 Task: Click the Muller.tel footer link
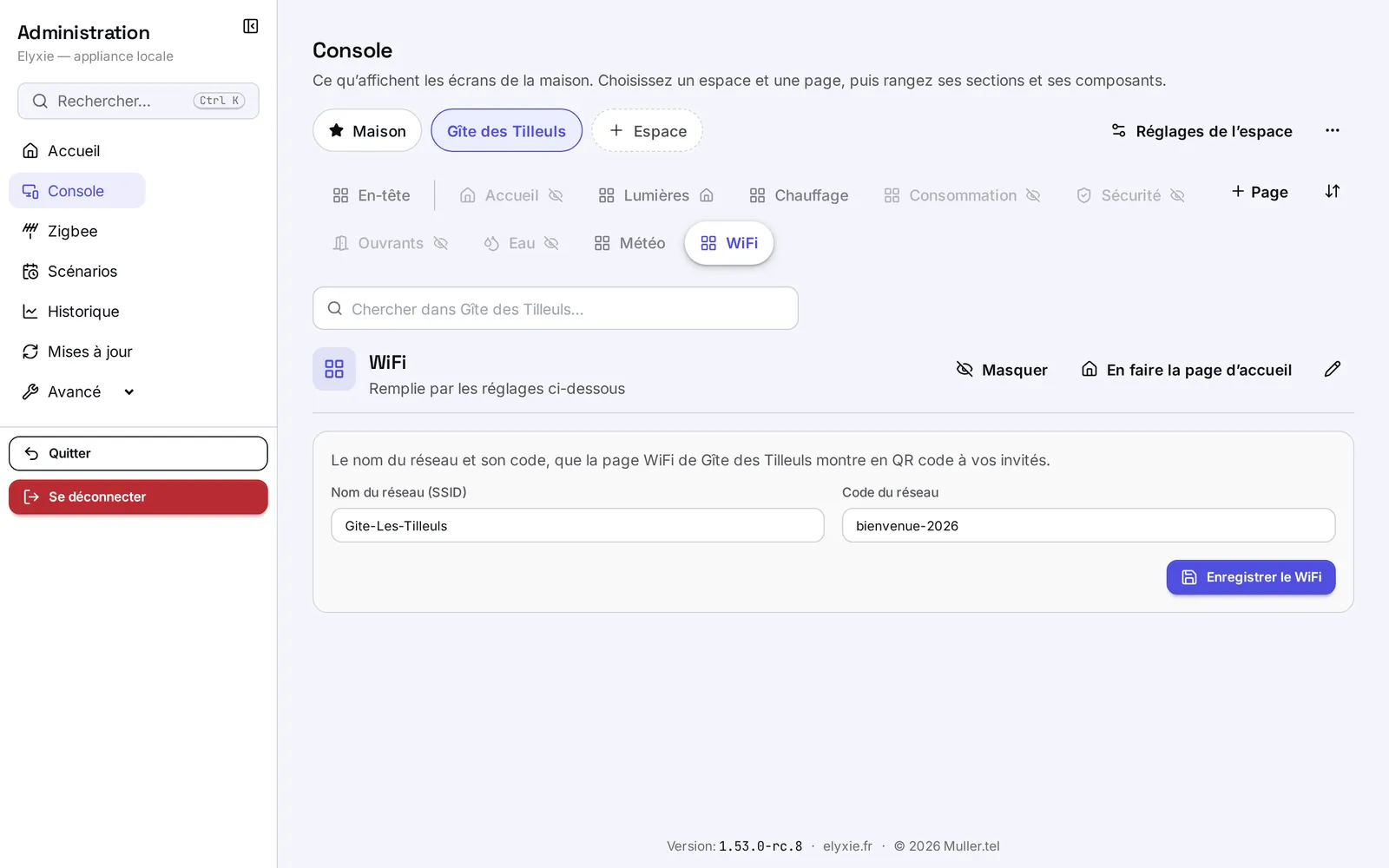tap(971, 846)
